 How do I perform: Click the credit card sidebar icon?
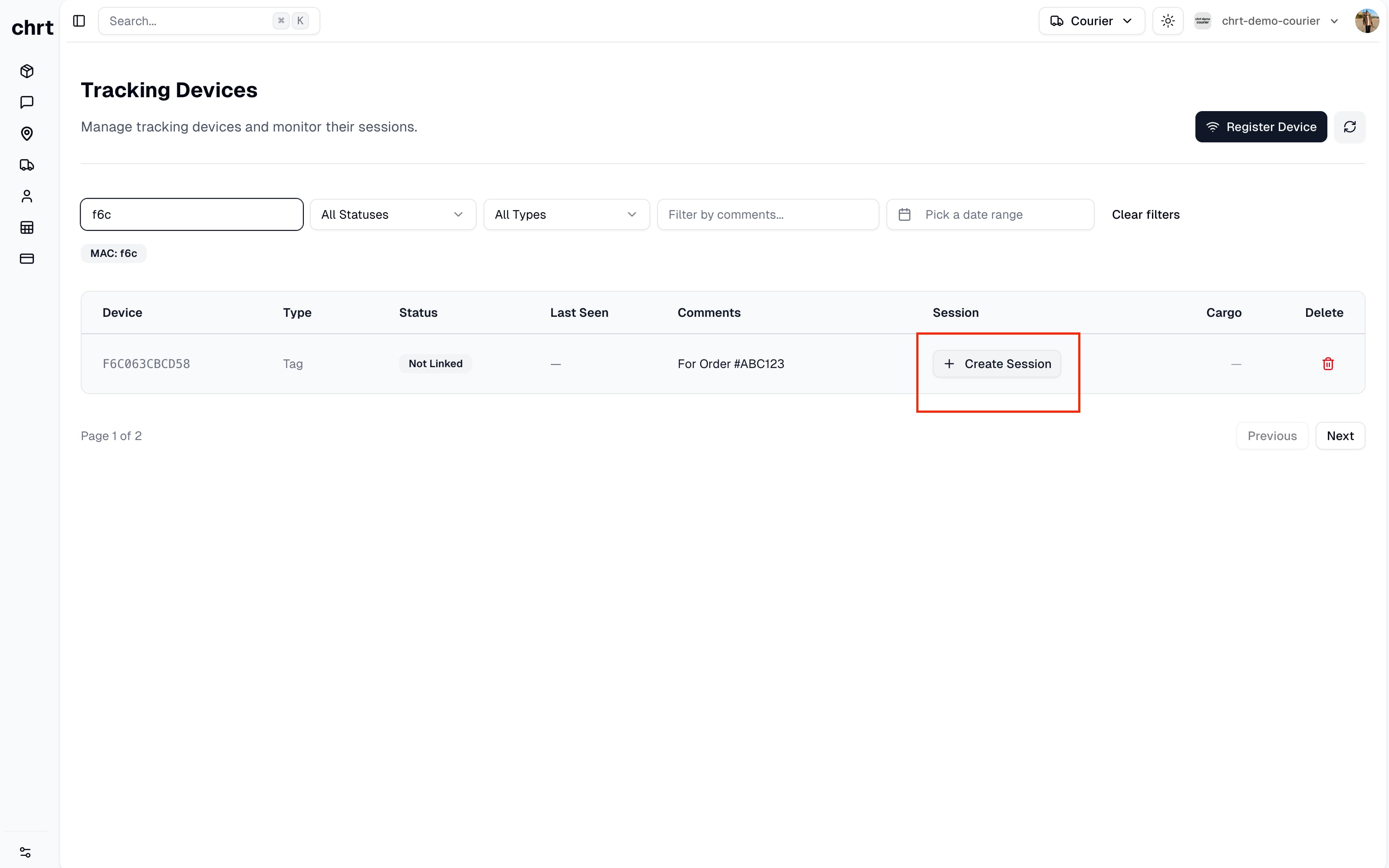[26, 259]
